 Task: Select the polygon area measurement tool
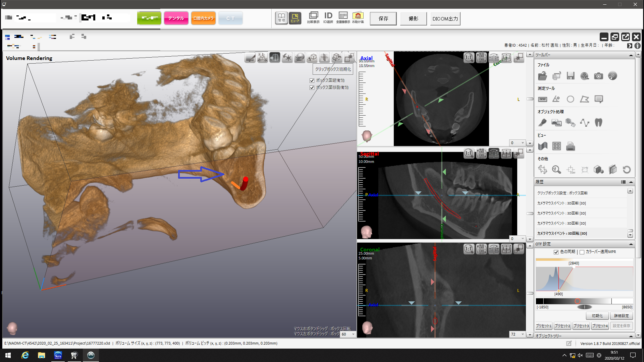(x=584, y=99)
